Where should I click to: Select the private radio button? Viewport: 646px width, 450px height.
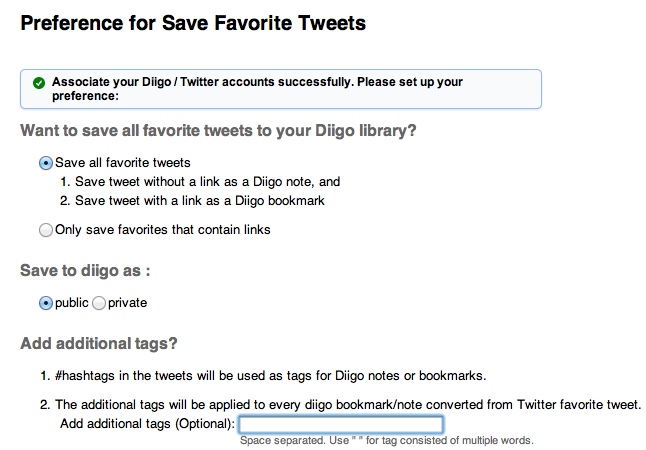pyautogui.click(x=99, y=303)
